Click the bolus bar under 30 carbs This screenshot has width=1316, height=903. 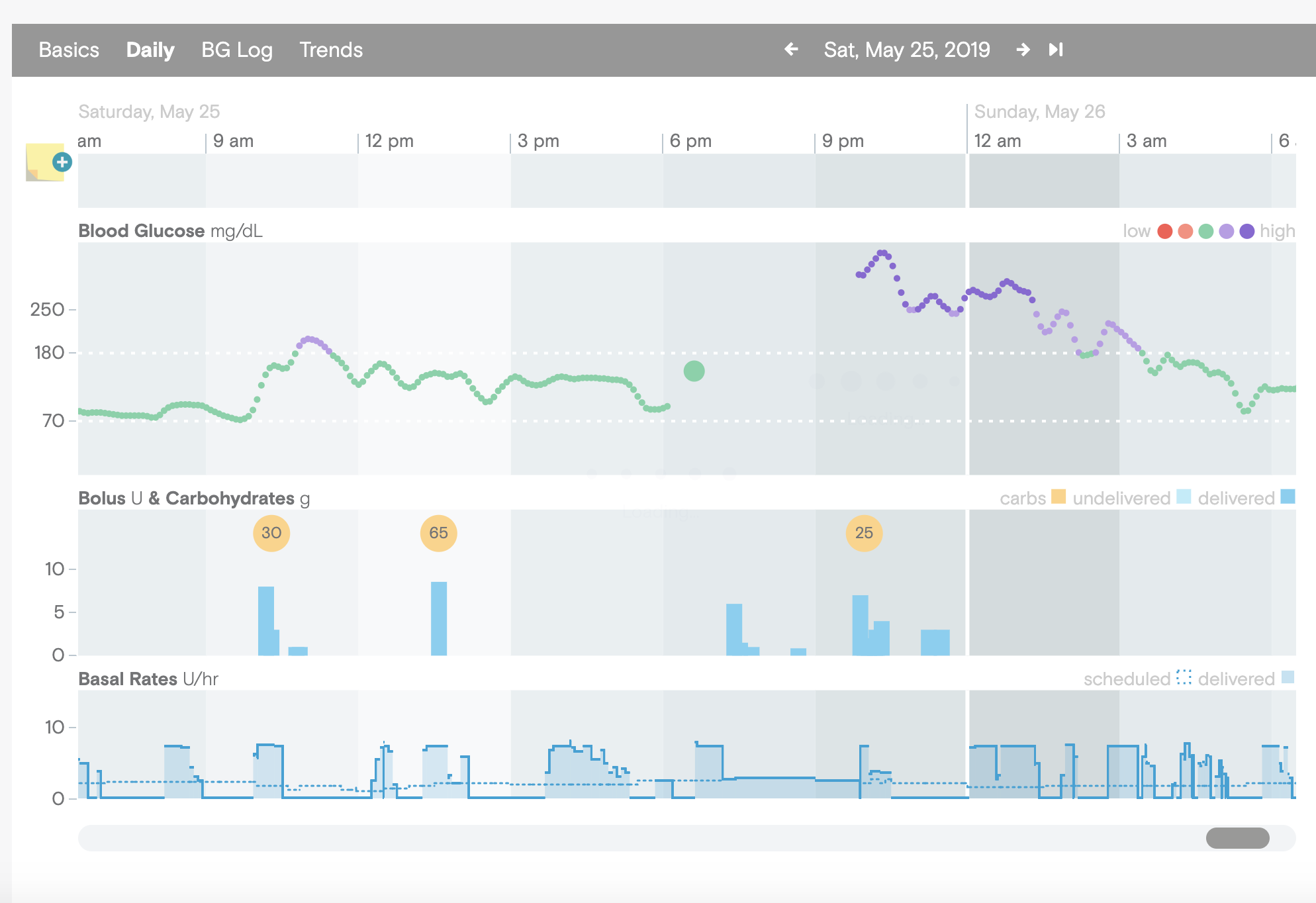click(265, 621)
